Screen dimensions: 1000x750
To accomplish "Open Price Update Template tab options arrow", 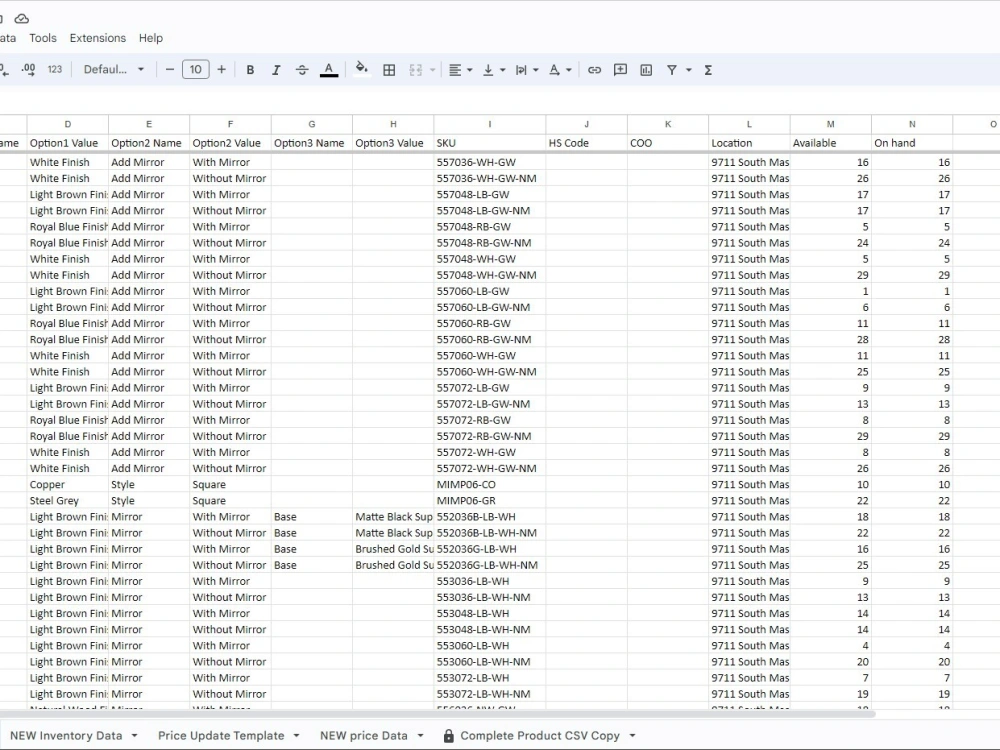I will [x=297, y=735].
